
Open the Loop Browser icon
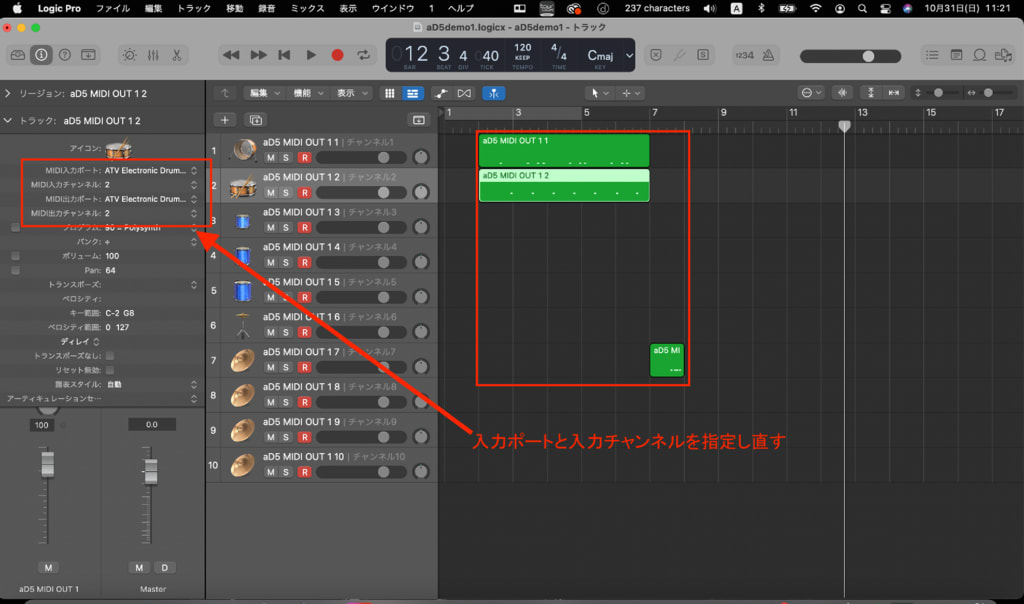point(980,55)
